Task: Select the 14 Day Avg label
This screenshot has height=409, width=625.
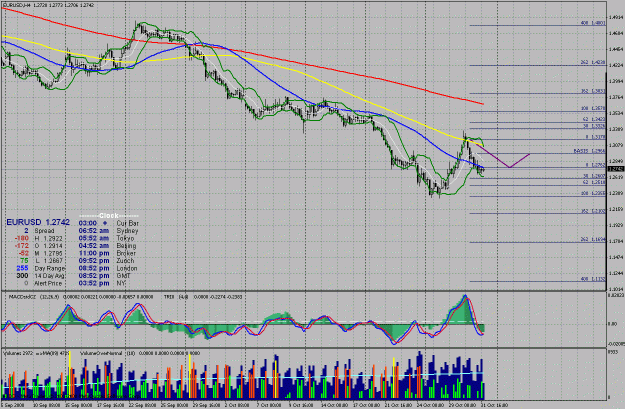Action: [50, 276]
